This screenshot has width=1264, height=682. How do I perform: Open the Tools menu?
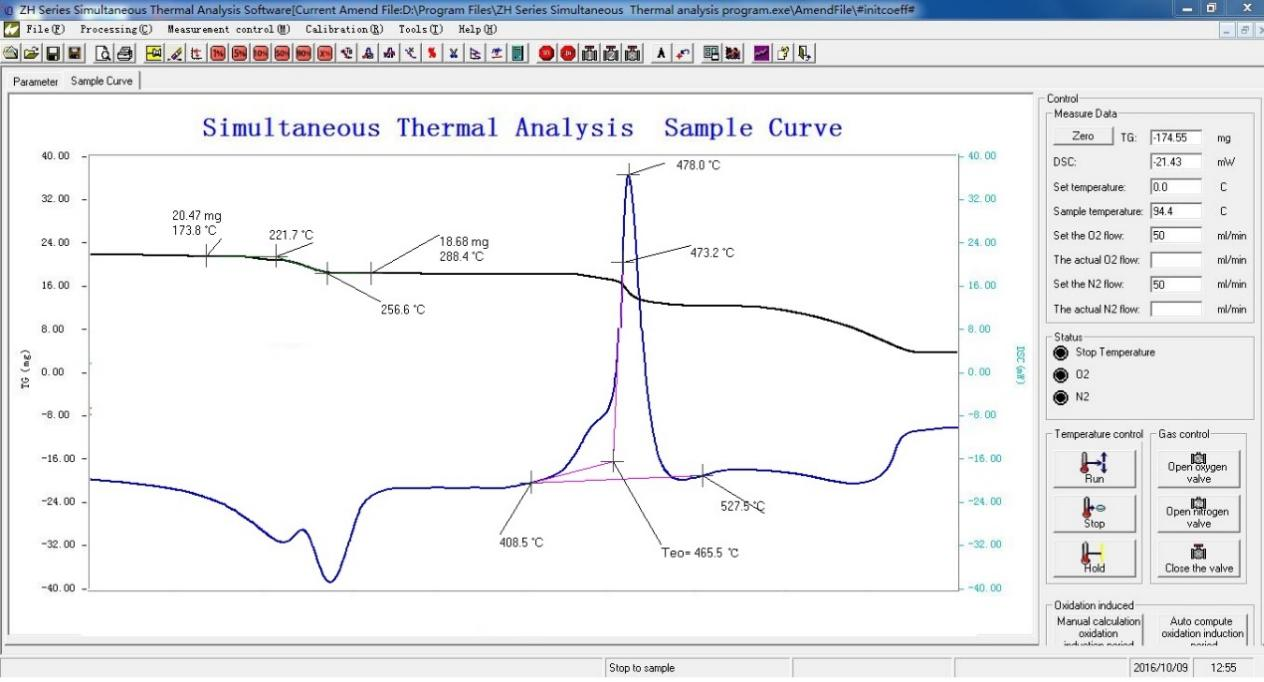[420, 30]
